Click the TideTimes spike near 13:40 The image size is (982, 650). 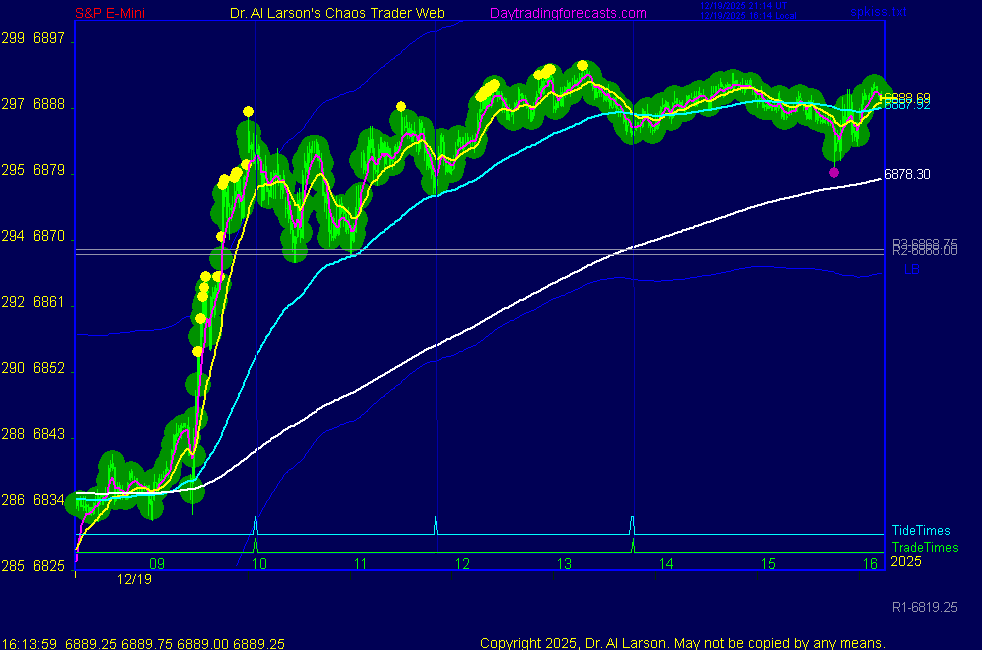point(632,524)
